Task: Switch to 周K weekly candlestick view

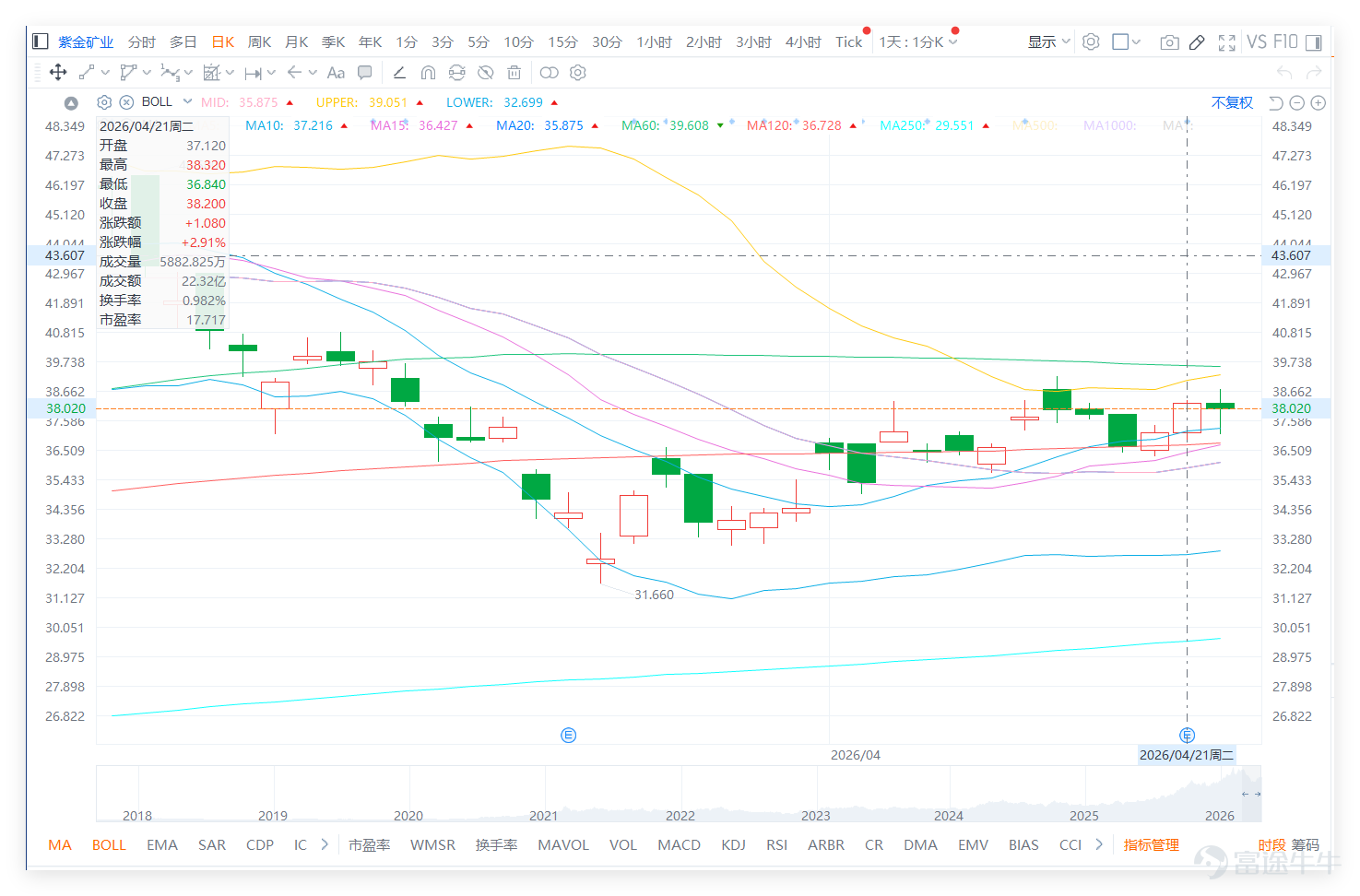Action: pyautogui.click(x=259, y=41)
